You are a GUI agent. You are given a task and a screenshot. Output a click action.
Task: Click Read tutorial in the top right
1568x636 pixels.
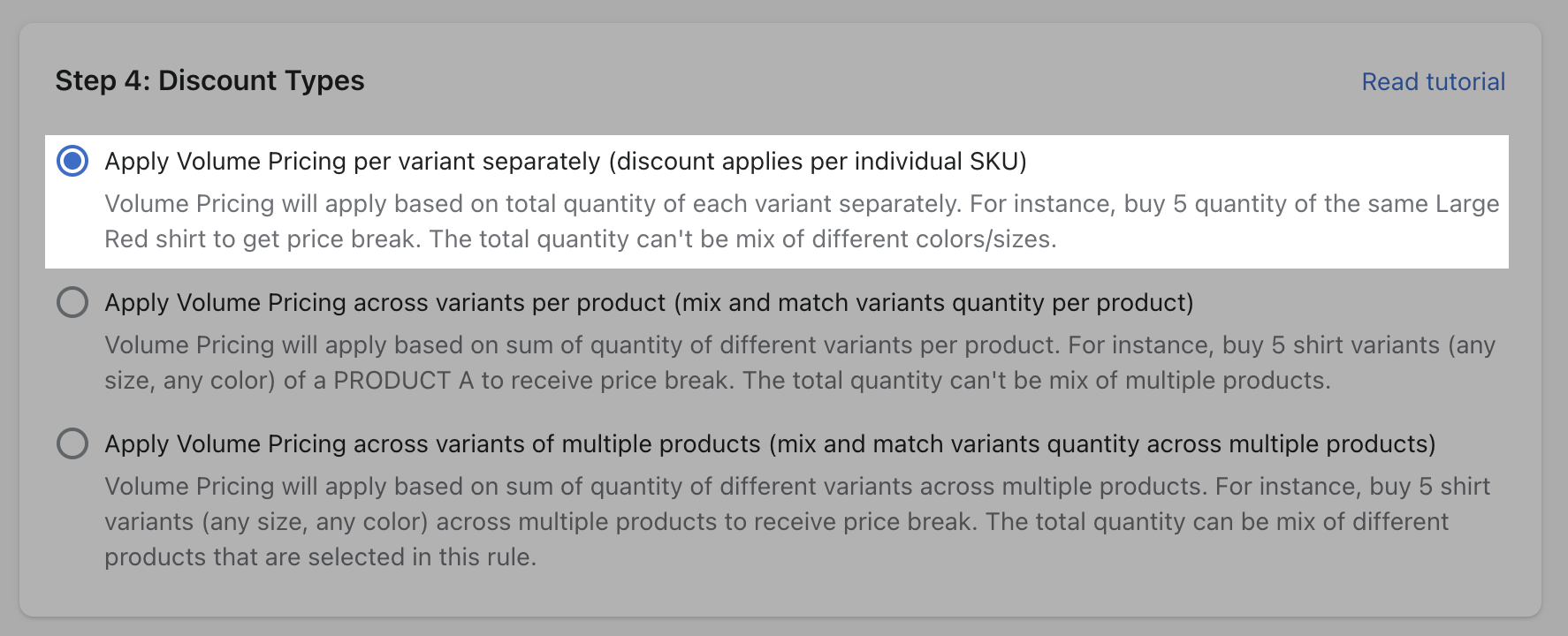coord(1432,81)
